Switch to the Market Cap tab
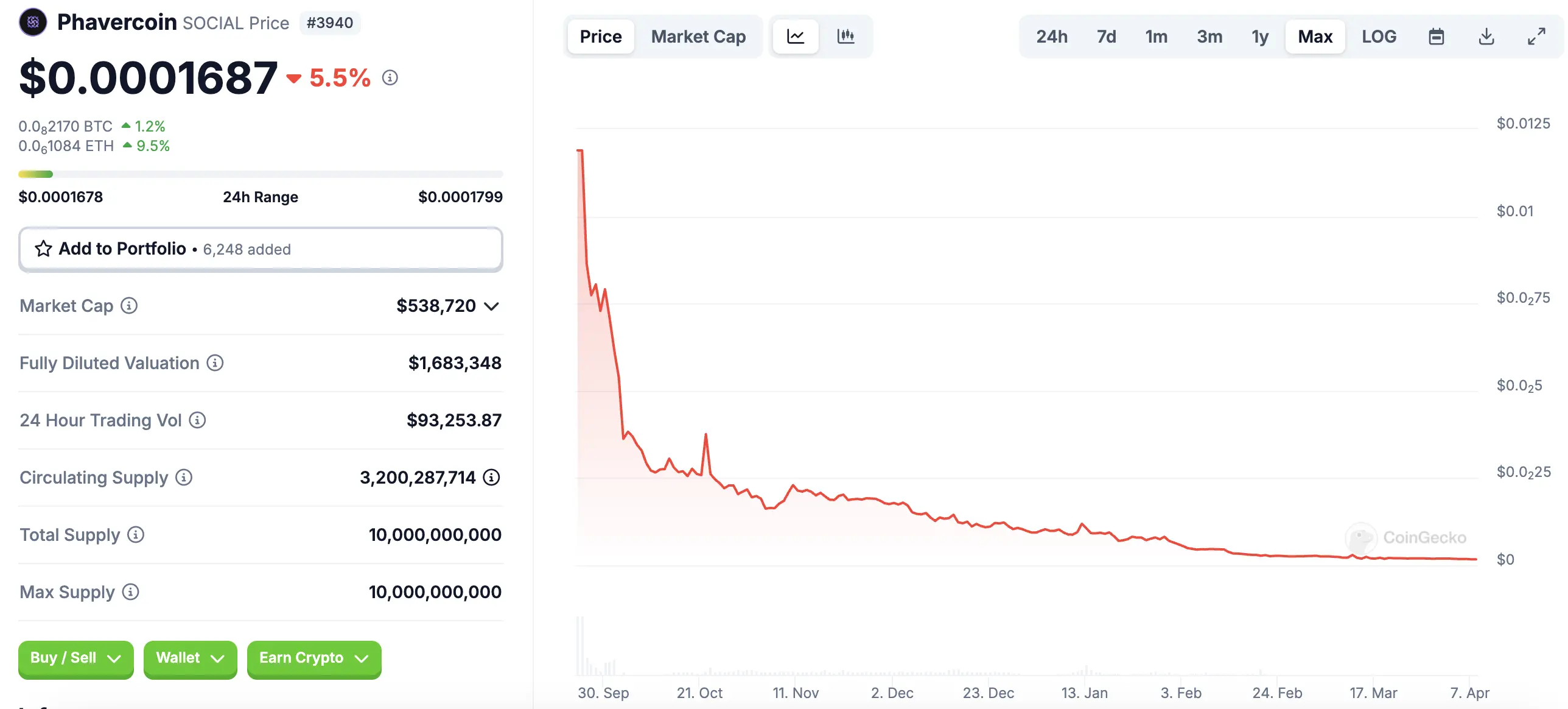1568x709 pixels. (698, 37)
